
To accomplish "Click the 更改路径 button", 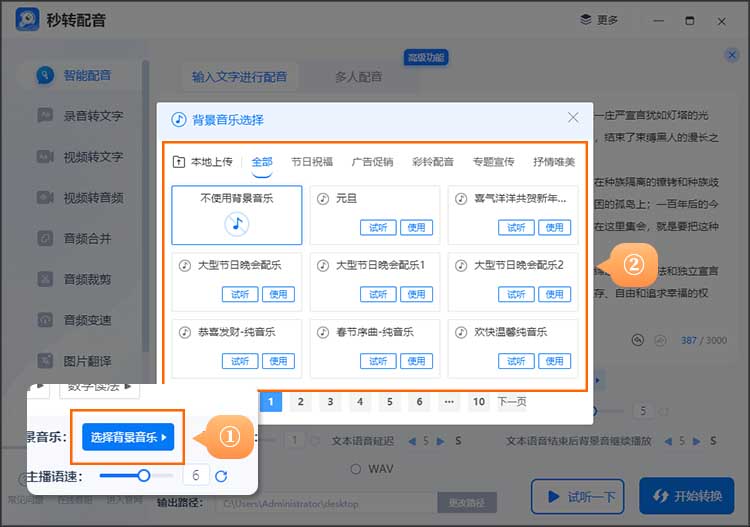I will [466, 503].
